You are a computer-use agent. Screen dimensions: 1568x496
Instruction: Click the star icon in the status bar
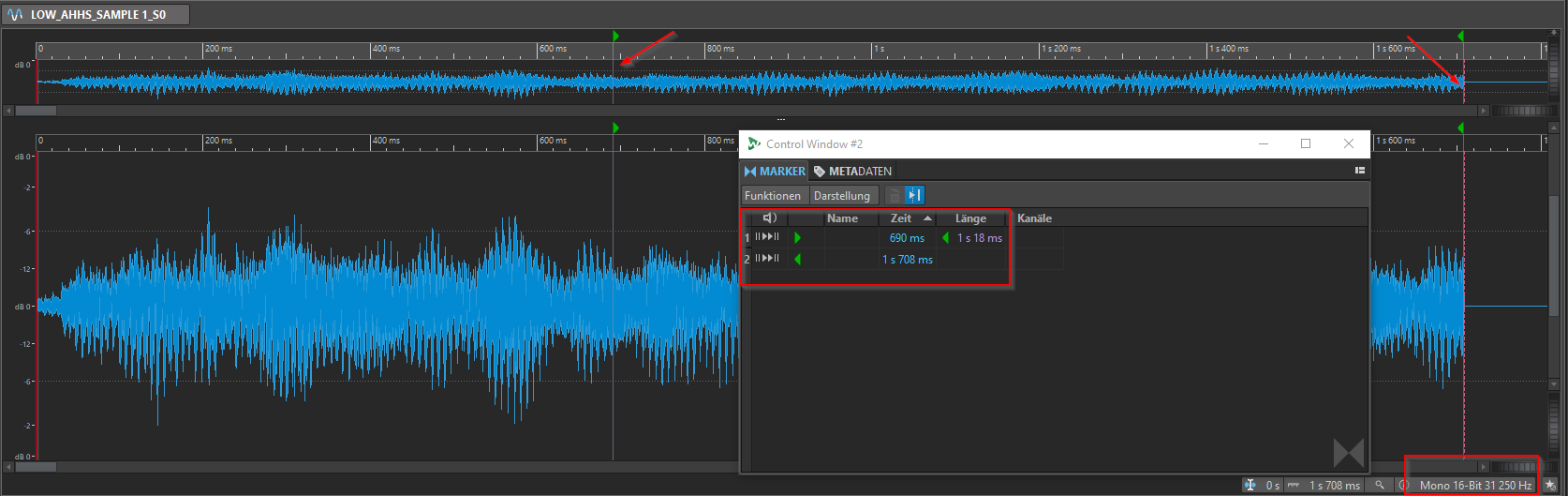click(x=1550, y=485)
